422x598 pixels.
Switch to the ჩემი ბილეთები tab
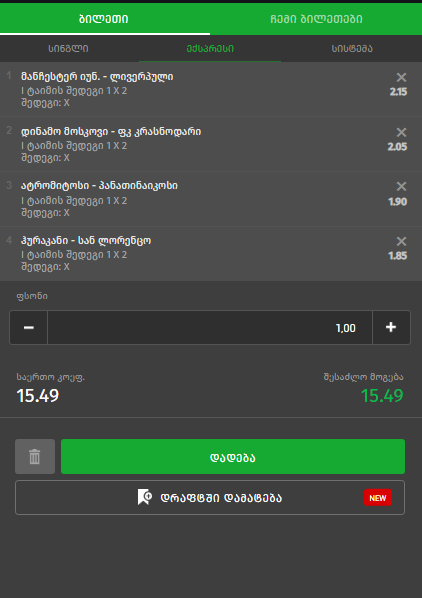click(x=316, y=19)
